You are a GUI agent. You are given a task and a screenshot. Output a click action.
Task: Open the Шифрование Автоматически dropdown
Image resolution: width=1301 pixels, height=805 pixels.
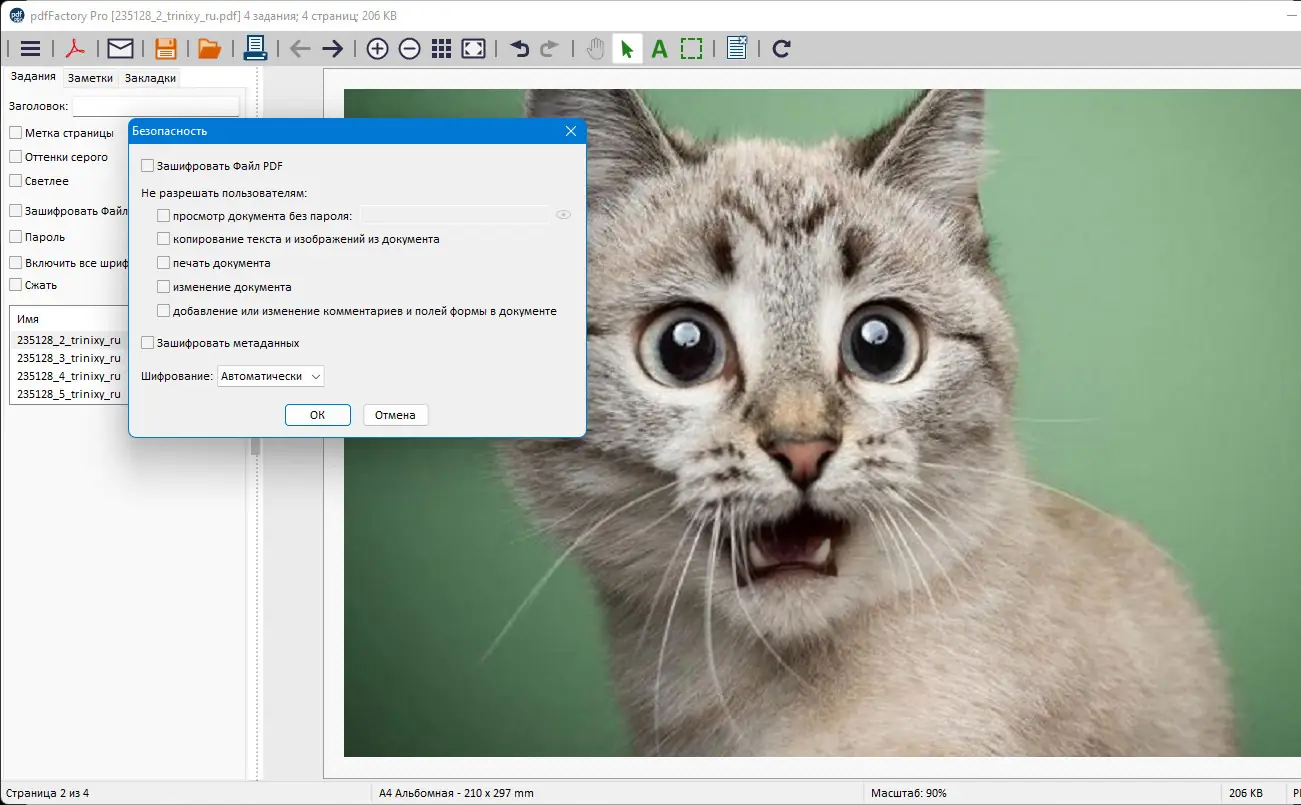click(x=271, y=376)
